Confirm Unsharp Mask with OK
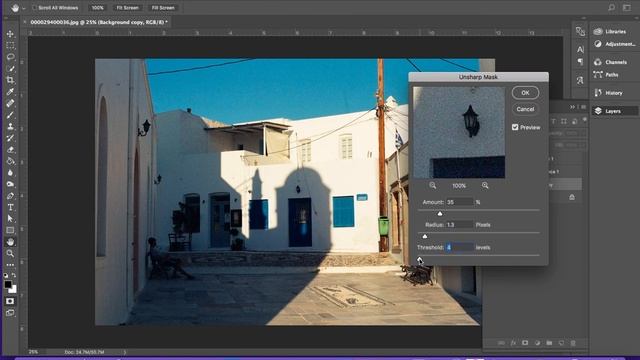 tap(525, 93)
